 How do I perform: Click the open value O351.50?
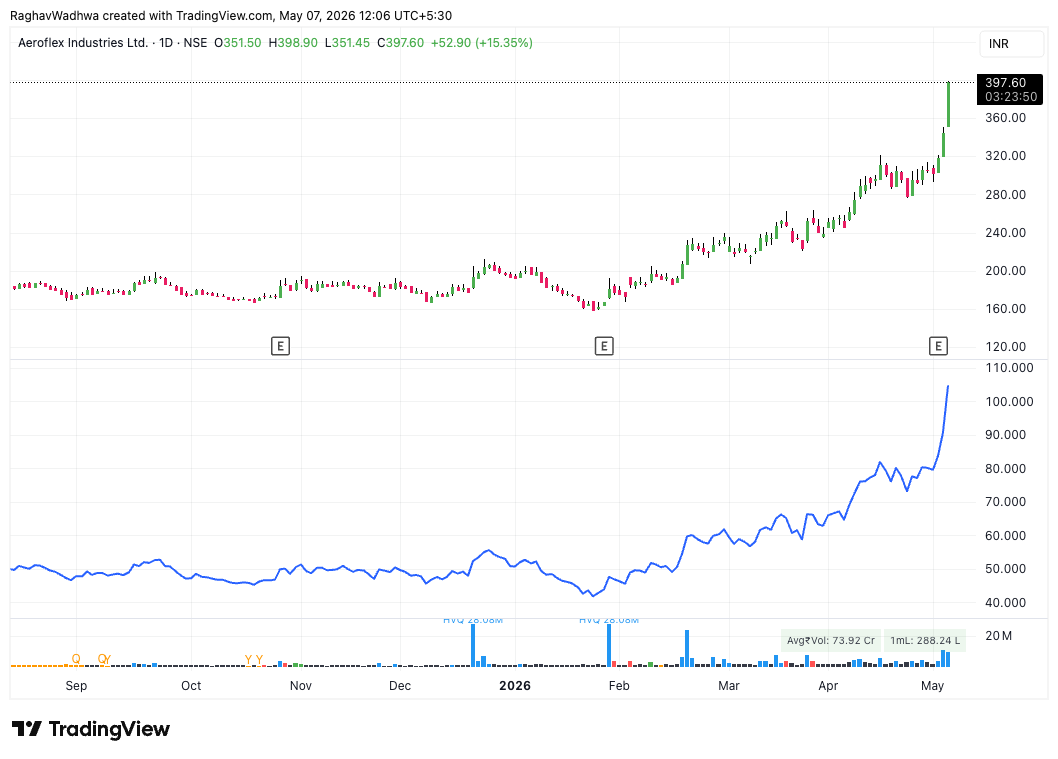pos(238,43)
